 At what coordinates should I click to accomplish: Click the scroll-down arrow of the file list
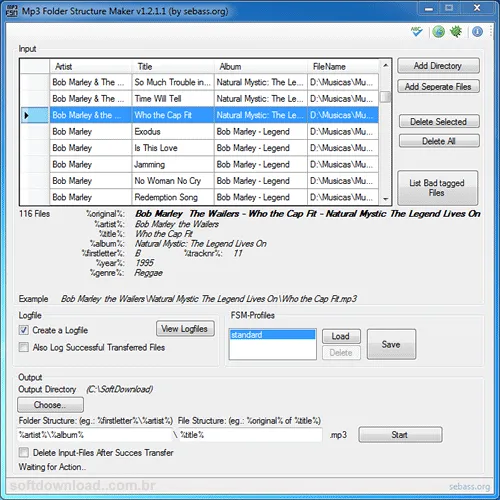tap(386, 199)
